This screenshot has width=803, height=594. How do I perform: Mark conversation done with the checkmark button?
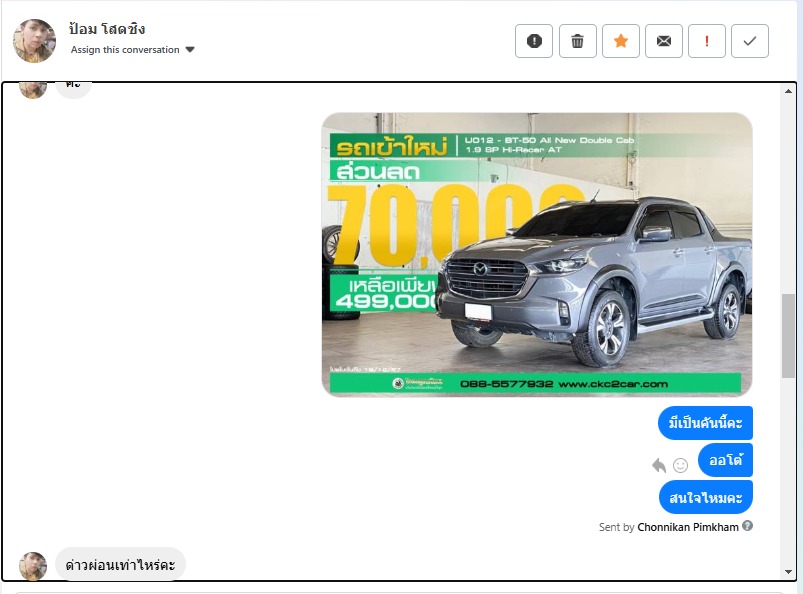tap(750, 41)
